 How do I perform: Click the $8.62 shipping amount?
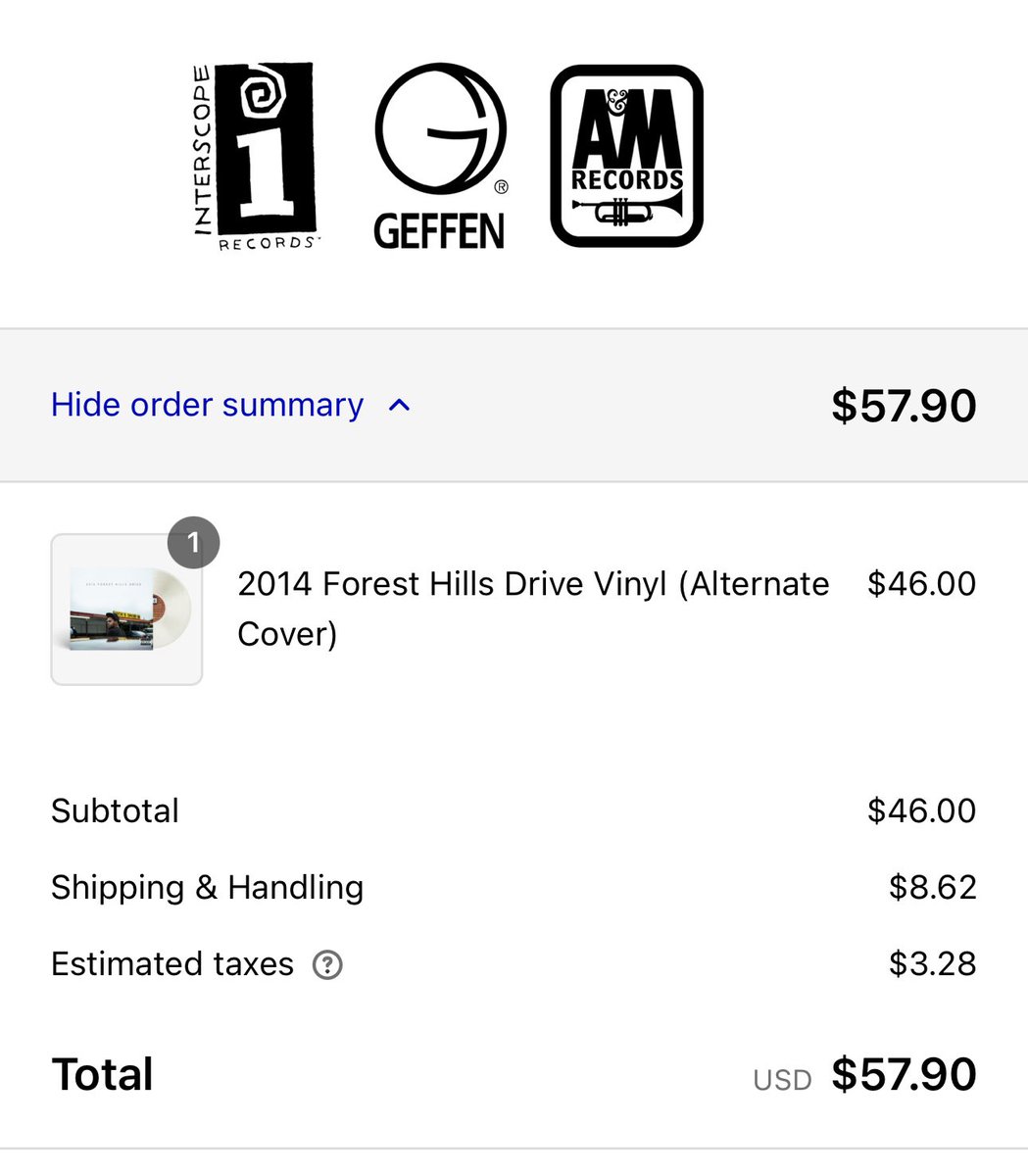[932, 888]
